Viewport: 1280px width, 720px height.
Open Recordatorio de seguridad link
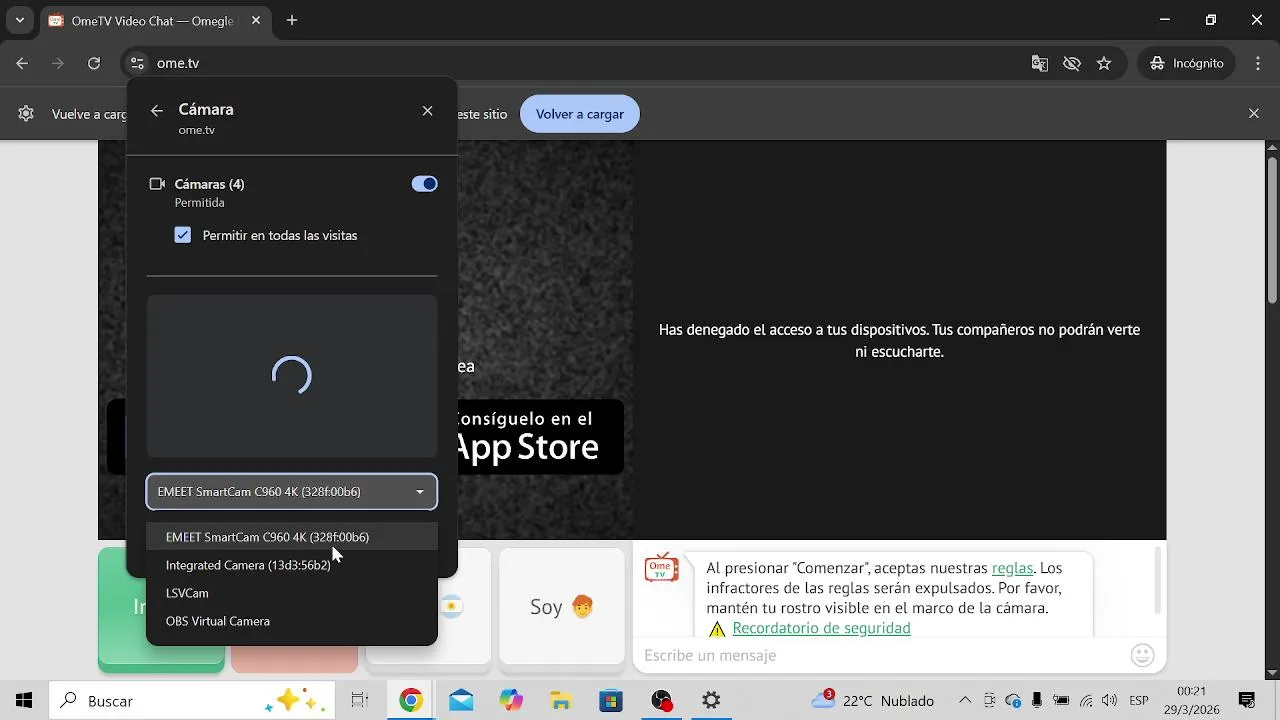pyautogui.click(x=821, y=628)
